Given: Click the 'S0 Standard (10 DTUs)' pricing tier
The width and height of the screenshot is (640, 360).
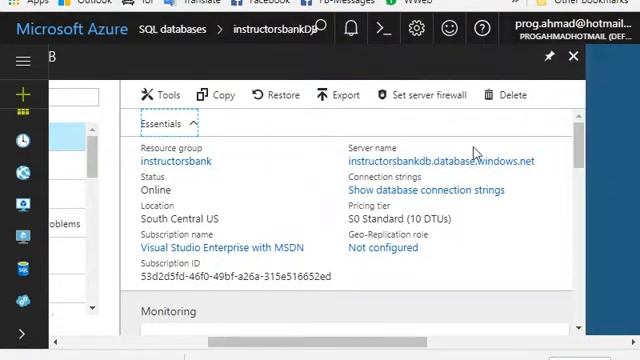Looking at the screenshot, I should point(400,219).
